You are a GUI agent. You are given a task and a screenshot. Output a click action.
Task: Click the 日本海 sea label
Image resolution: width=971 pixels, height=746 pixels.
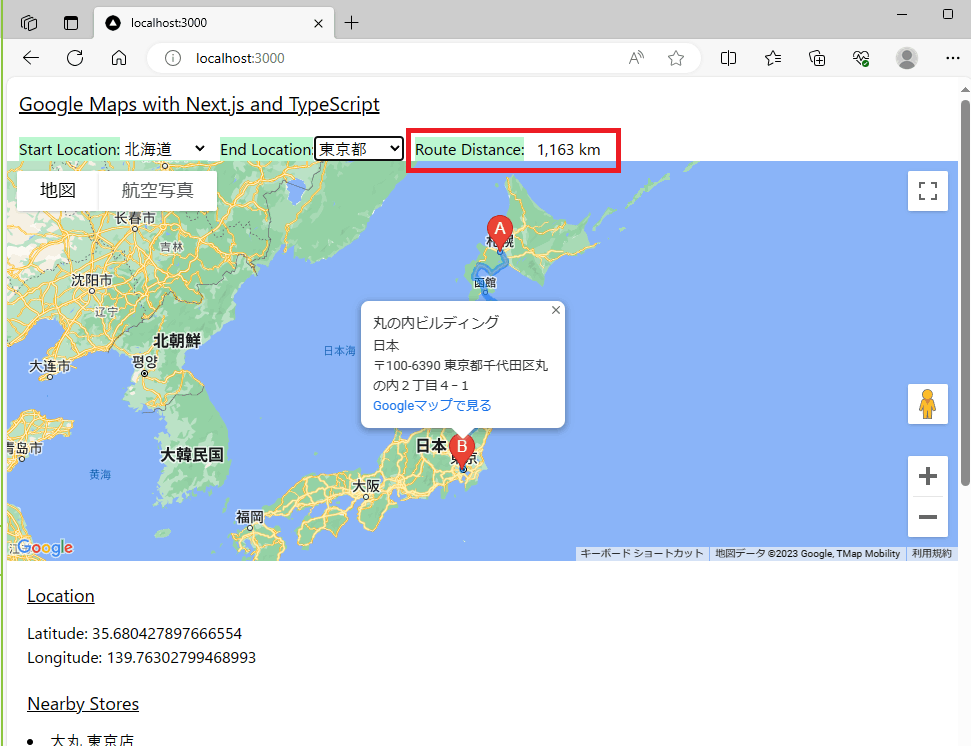point(339,351)
